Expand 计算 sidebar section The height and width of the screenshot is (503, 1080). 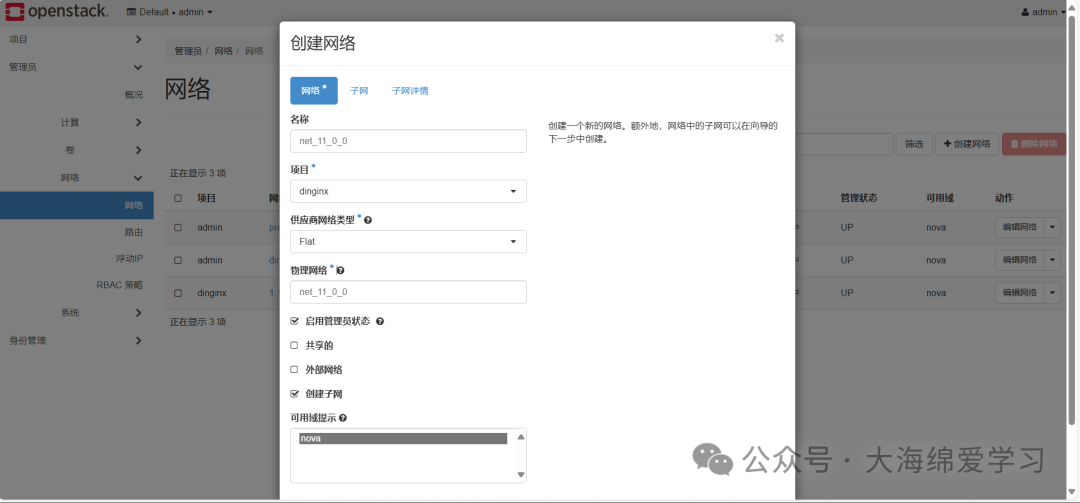pos(76,122)
